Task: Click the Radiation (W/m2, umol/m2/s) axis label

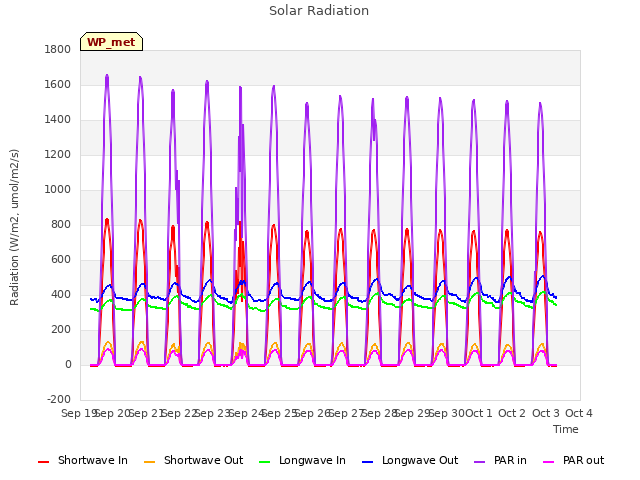Action: [x=14, y=227]
